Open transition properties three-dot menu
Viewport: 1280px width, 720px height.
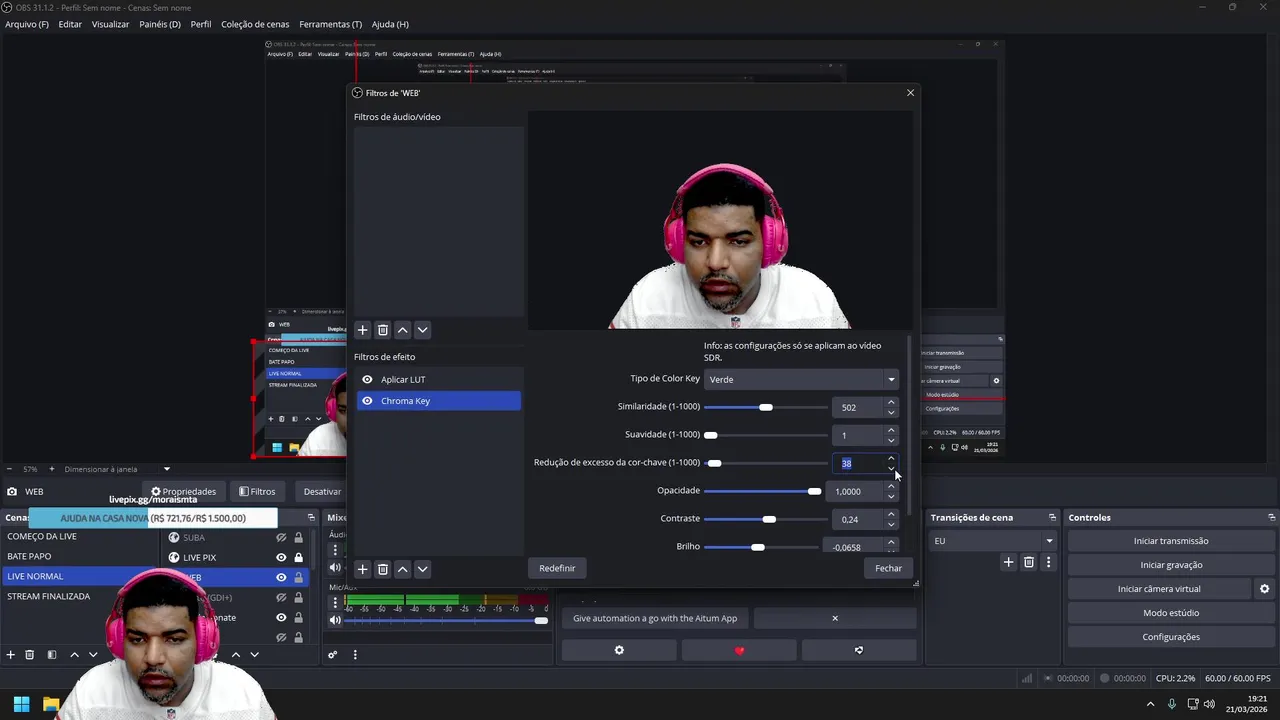point(1048,563)
